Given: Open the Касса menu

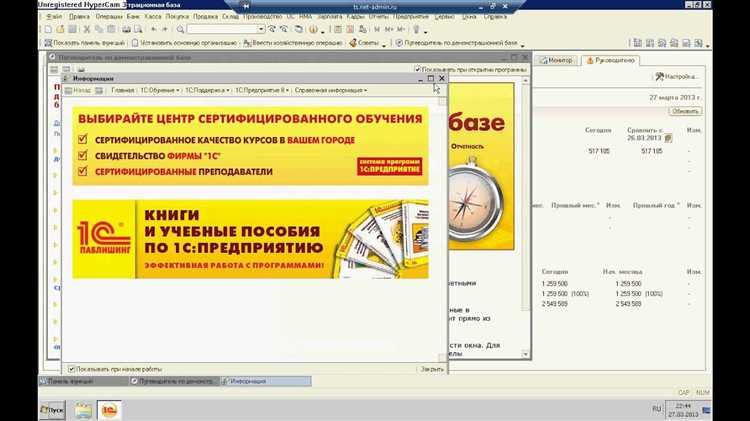Looking at the screenshot, I should click(x=153, y=16).
